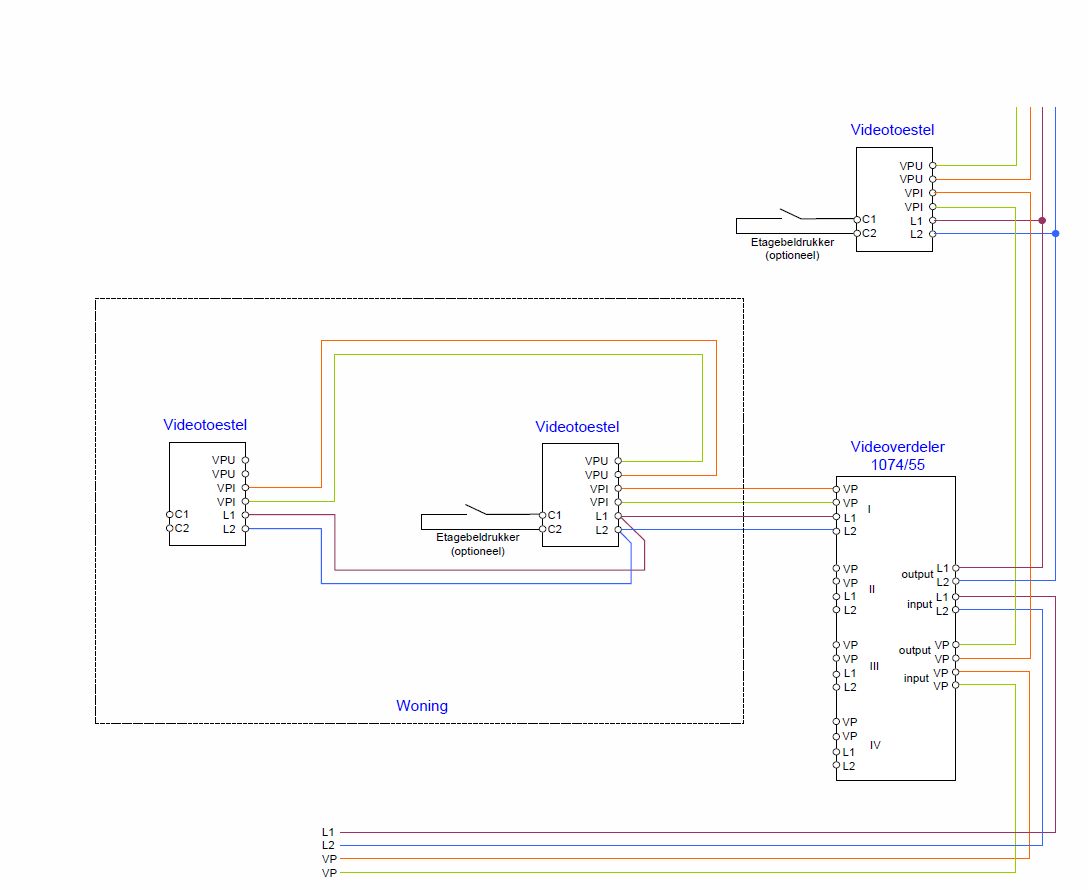Click group III L1 terminal on Videoverdeler

tap(836, 674)
